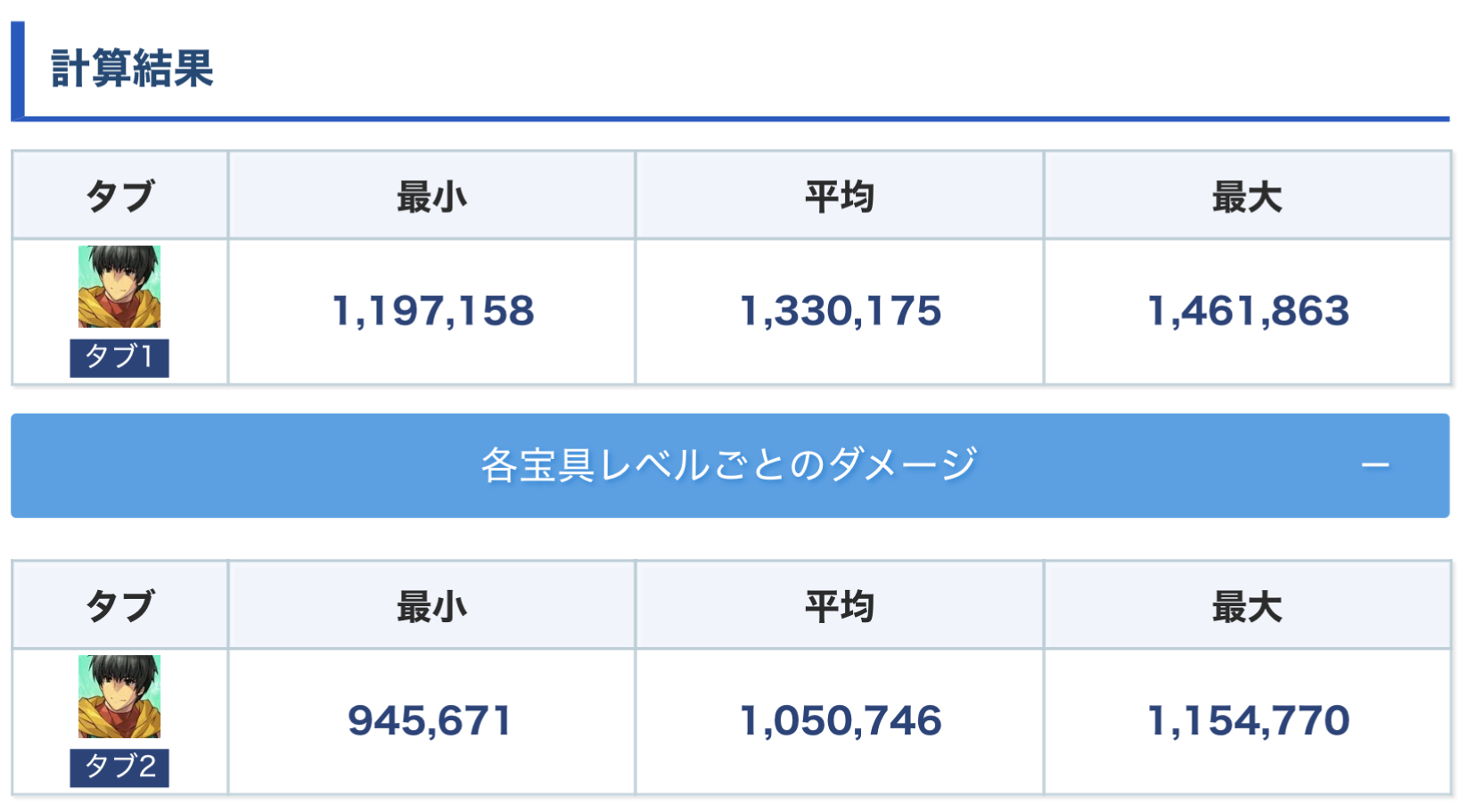Click the maximum damage value 1,461,863
This screenshot has width=1477, height=812.
(x=1247, y=311)
